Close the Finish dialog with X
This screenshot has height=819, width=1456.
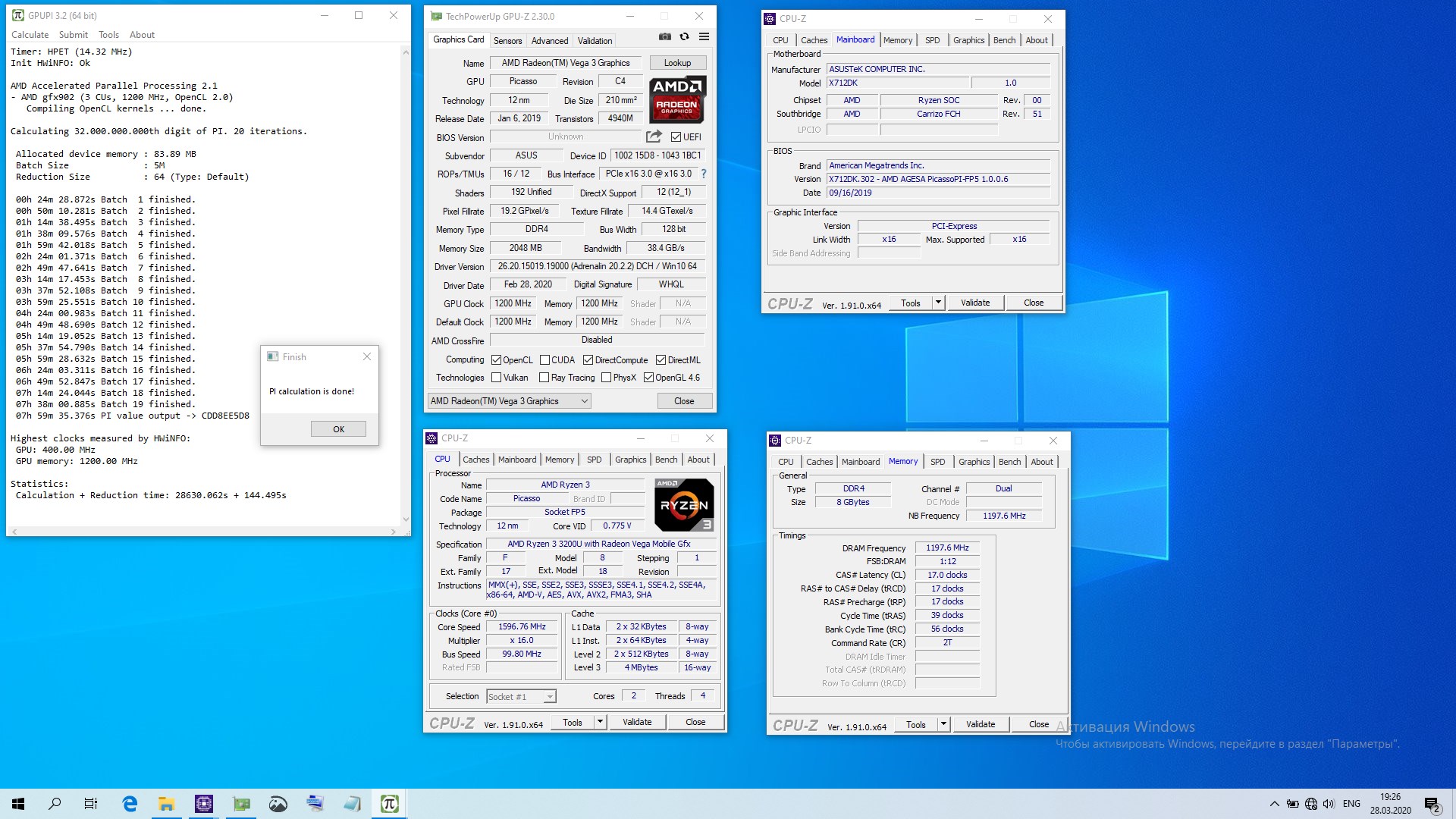(367, 356)
